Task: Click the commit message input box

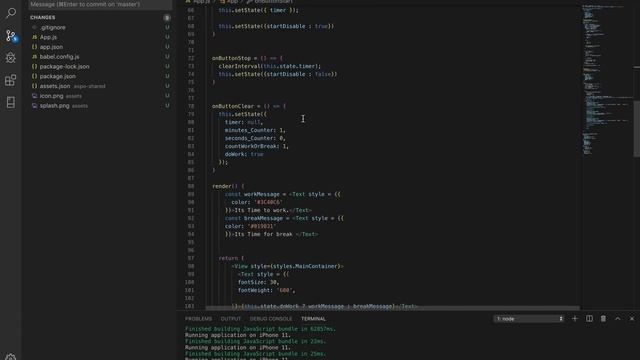Action: click(100, 4)
